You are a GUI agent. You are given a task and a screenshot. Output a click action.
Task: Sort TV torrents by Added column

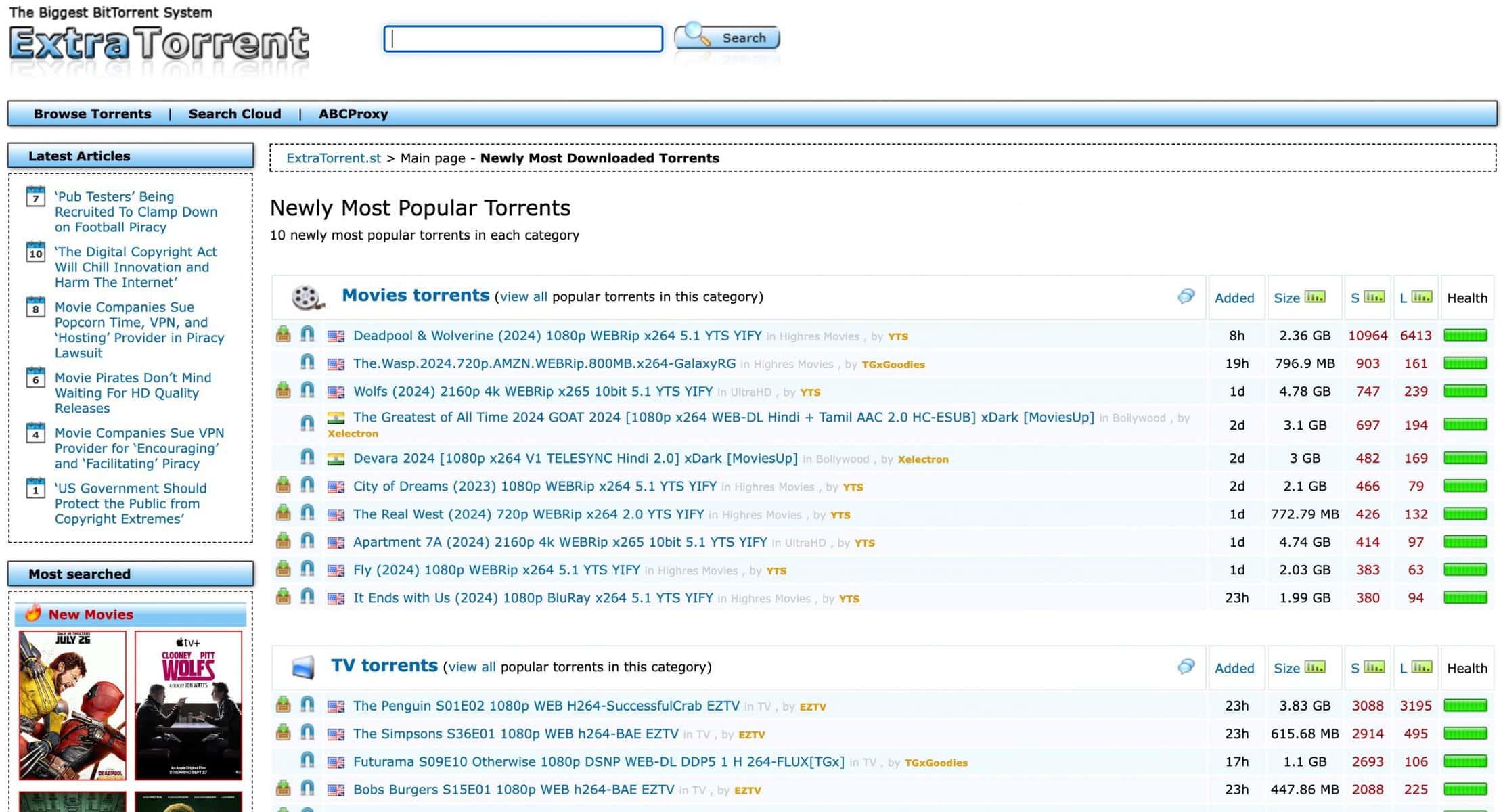(x=1234, y=668)
